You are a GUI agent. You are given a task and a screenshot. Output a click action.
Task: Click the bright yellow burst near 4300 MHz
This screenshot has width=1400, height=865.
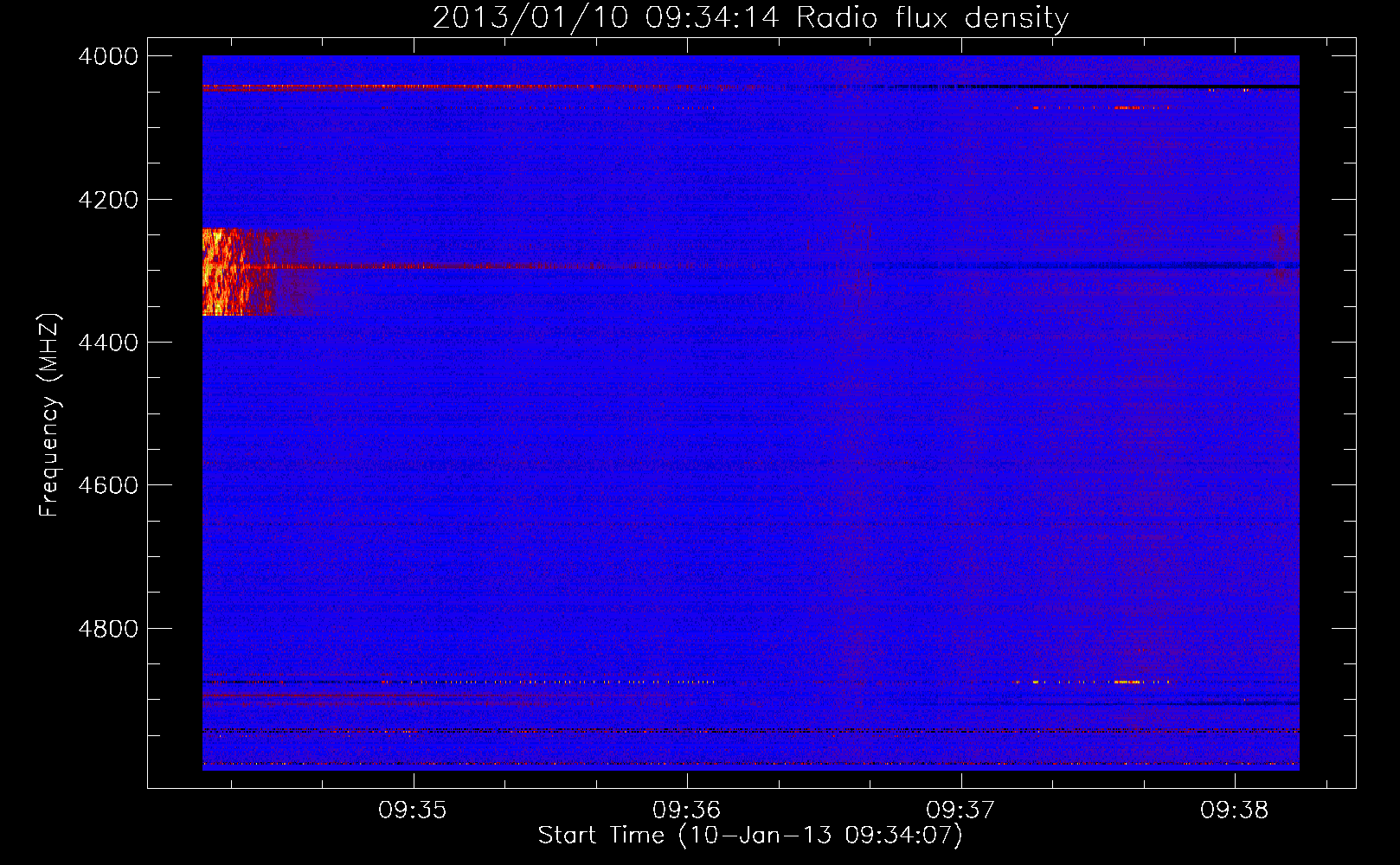[x=227, y=272]
